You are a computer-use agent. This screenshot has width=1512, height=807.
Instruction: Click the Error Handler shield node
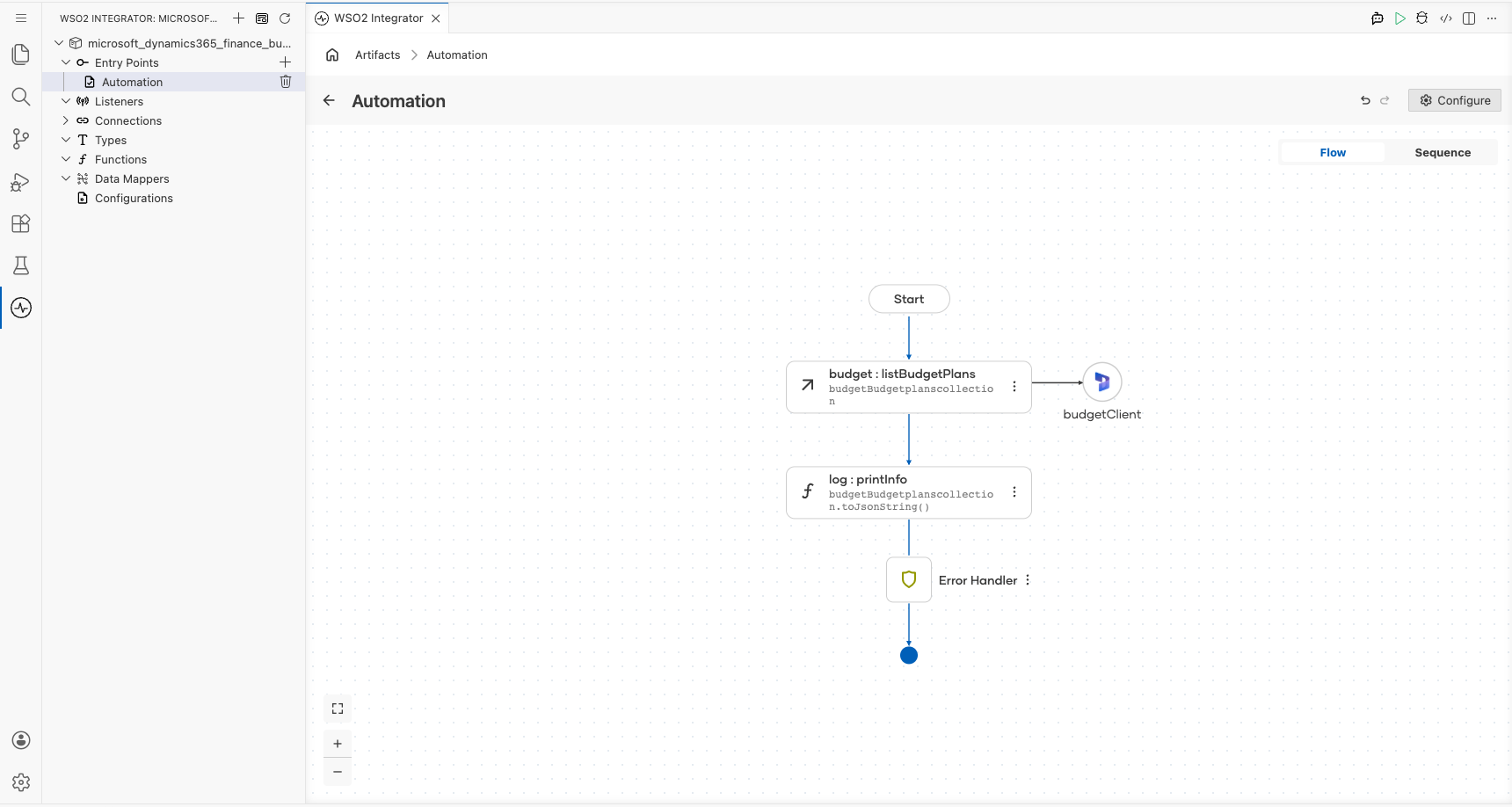pos(909,579)
